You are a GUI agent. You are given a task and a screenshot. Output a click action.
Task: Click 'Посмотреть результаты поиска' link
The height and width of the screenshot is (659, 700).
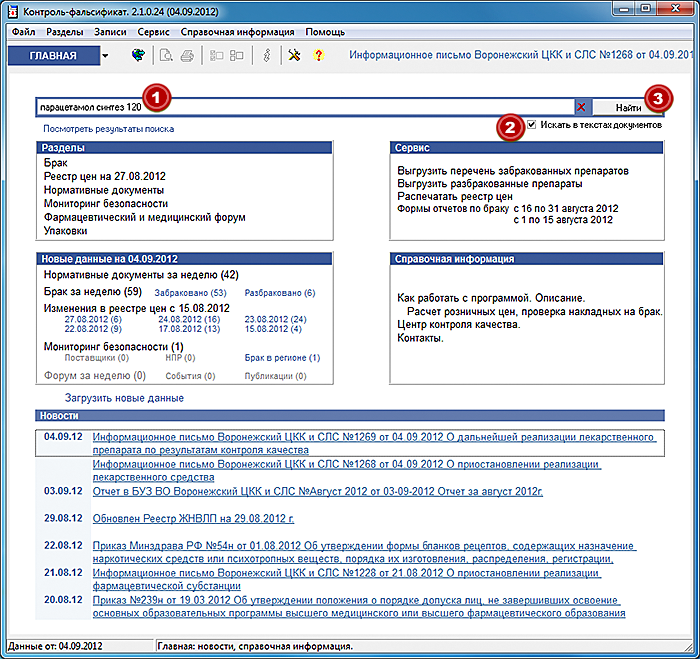click(108, 129)
